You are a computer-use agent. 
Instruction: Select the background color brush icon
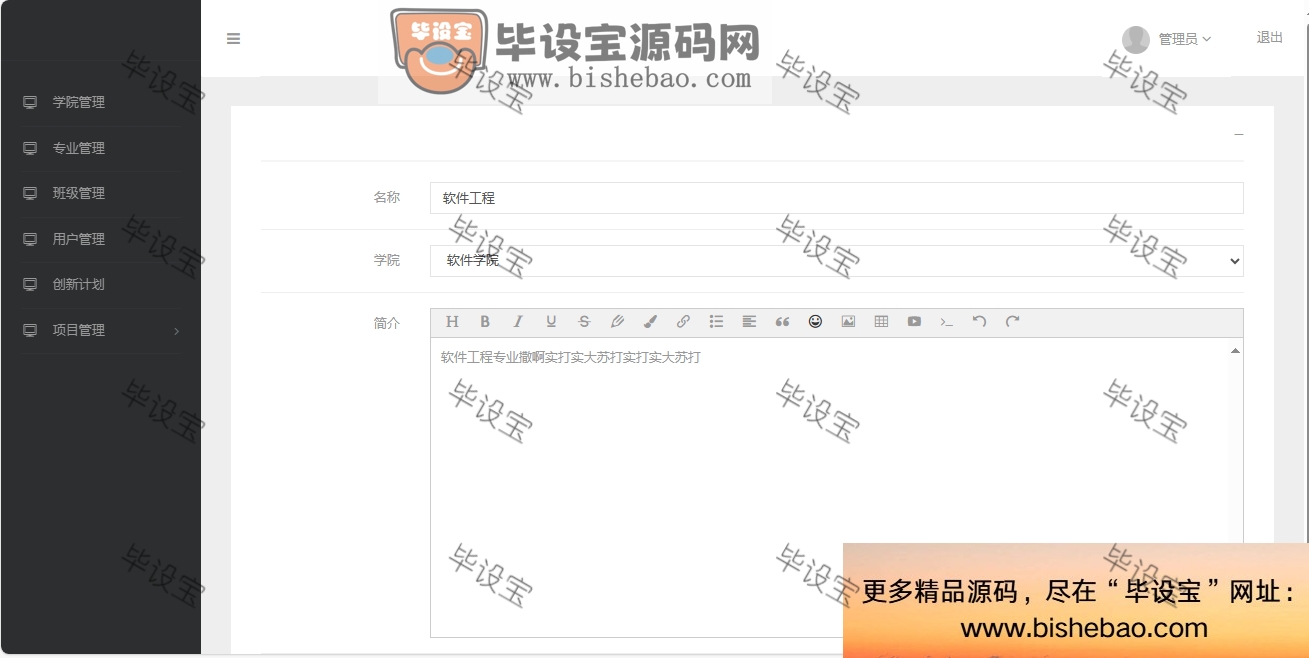(650, 321)
